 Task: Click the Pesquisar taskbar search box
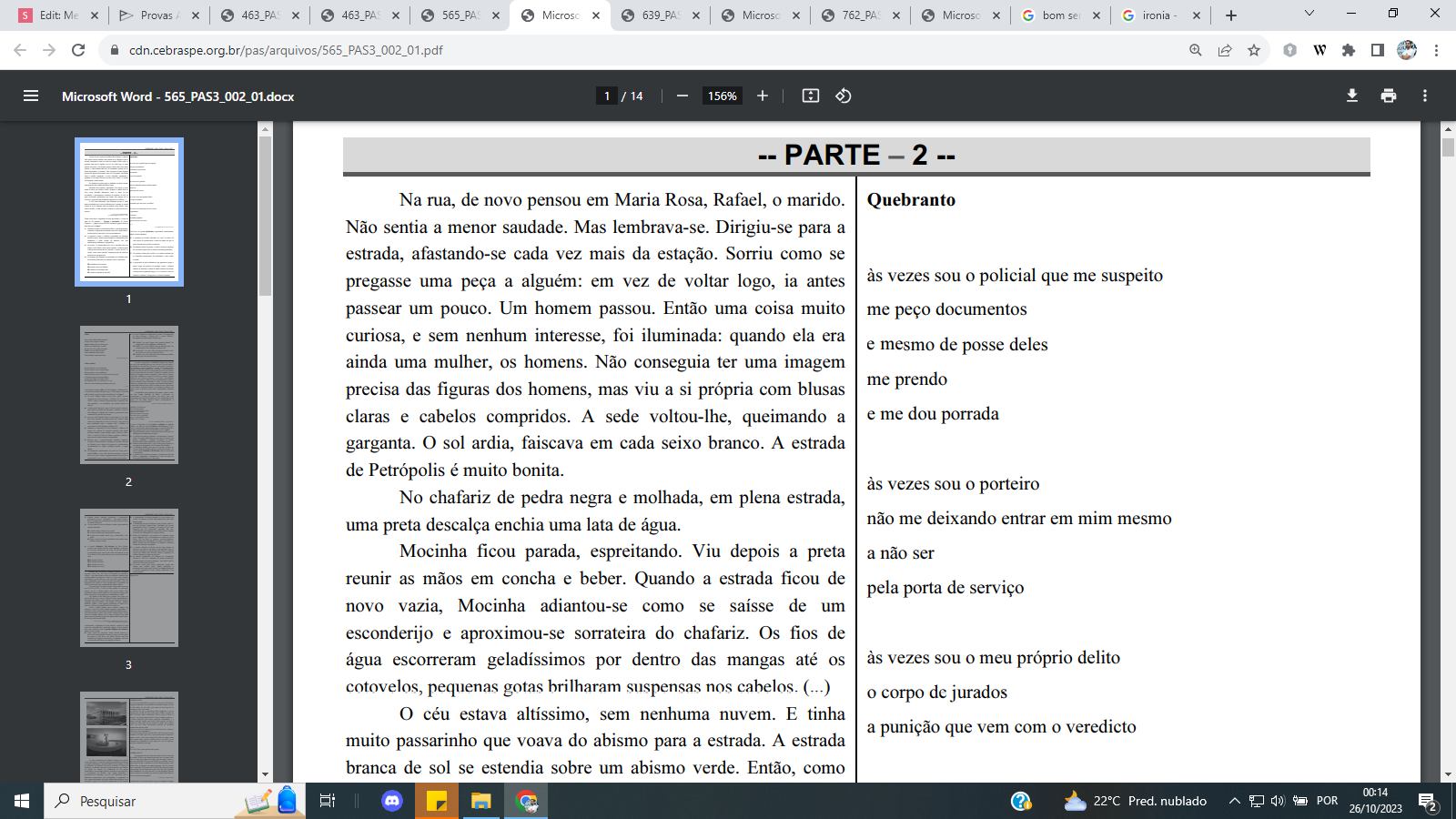(x=175, y=801)
